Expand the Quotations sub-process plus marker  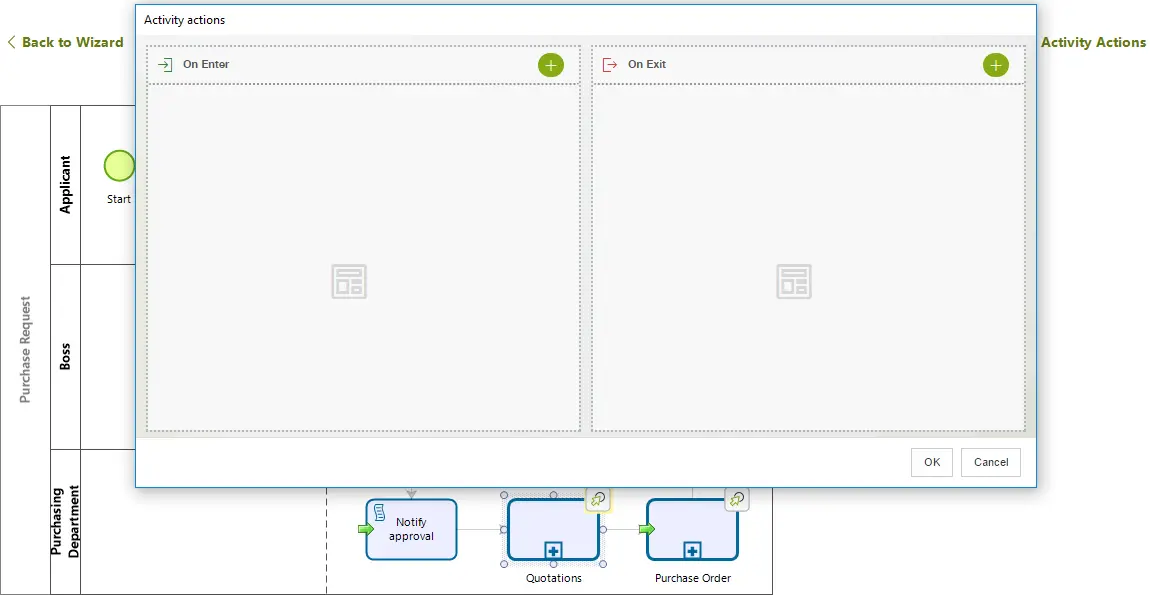click(x=553, y=550)
